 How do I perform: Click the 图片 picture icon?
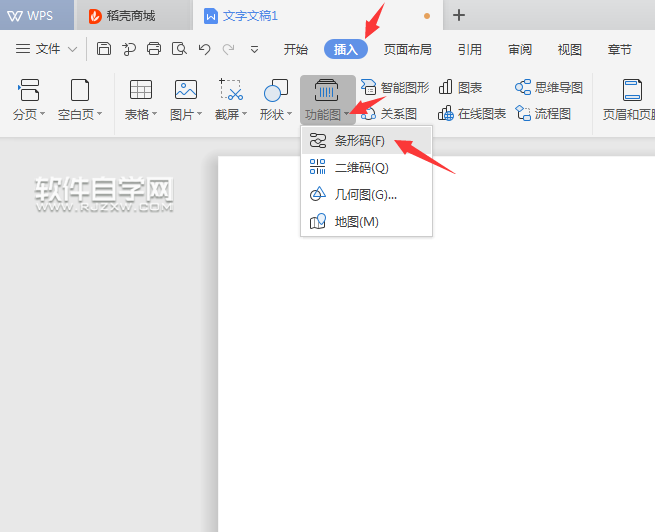(x=186, y=89)
